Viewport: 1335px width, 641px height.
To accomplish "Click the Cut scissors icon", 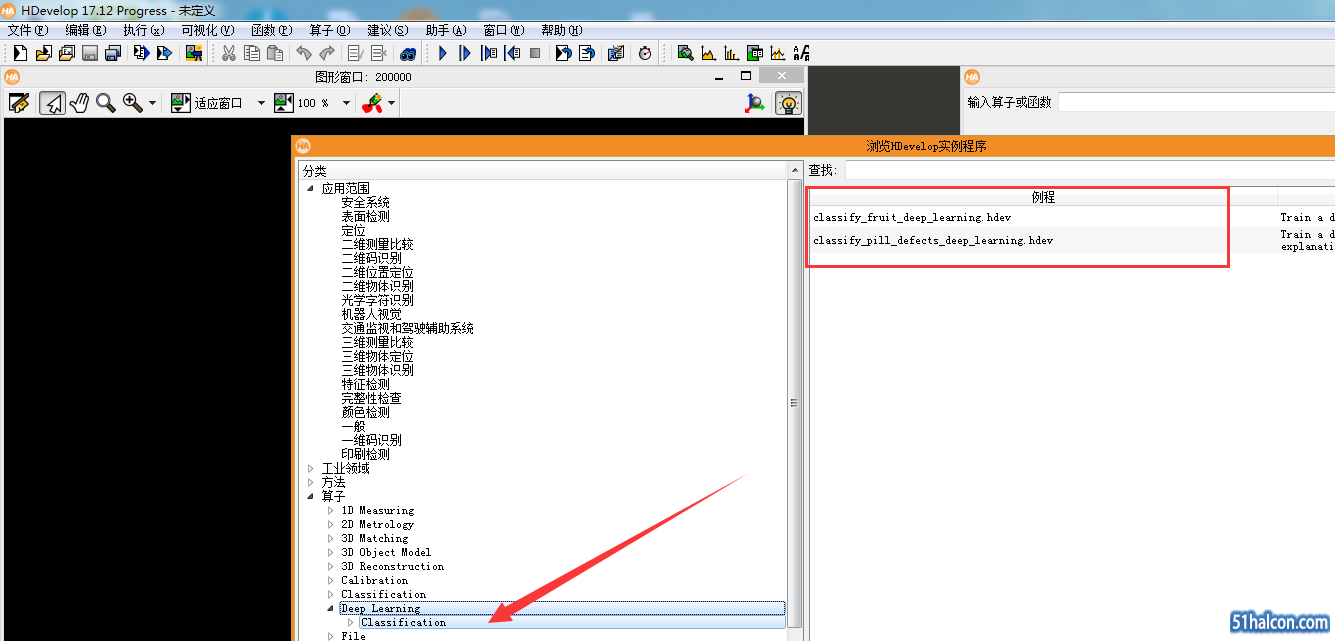I will pyautogui.click(x=228, y=53).
